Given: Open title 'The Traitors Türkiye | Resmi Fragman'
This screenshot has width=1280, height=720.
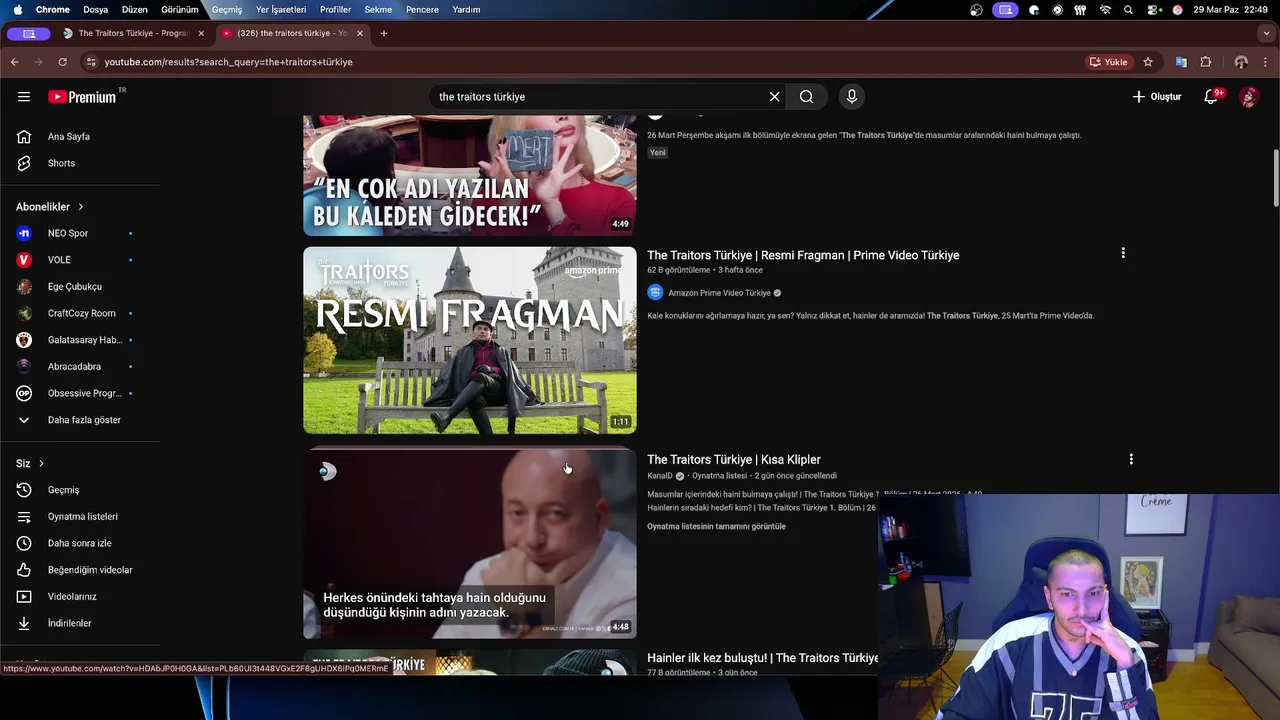Looking at the screenshot, I should (x=803, y=255).
